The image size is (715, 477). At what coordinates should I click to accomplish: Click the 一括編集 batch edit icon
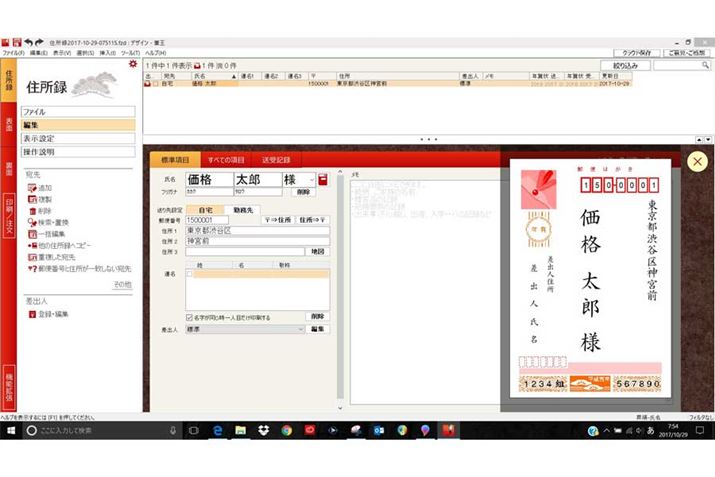[x=31, y=234]
